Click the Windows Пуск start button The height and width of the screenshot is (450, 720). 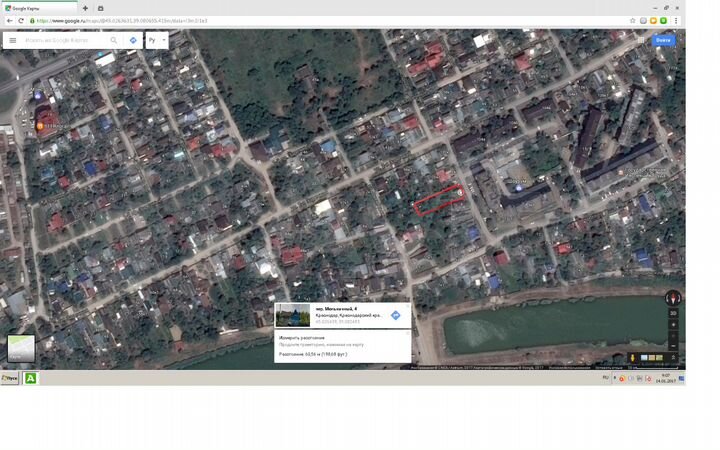10,379
